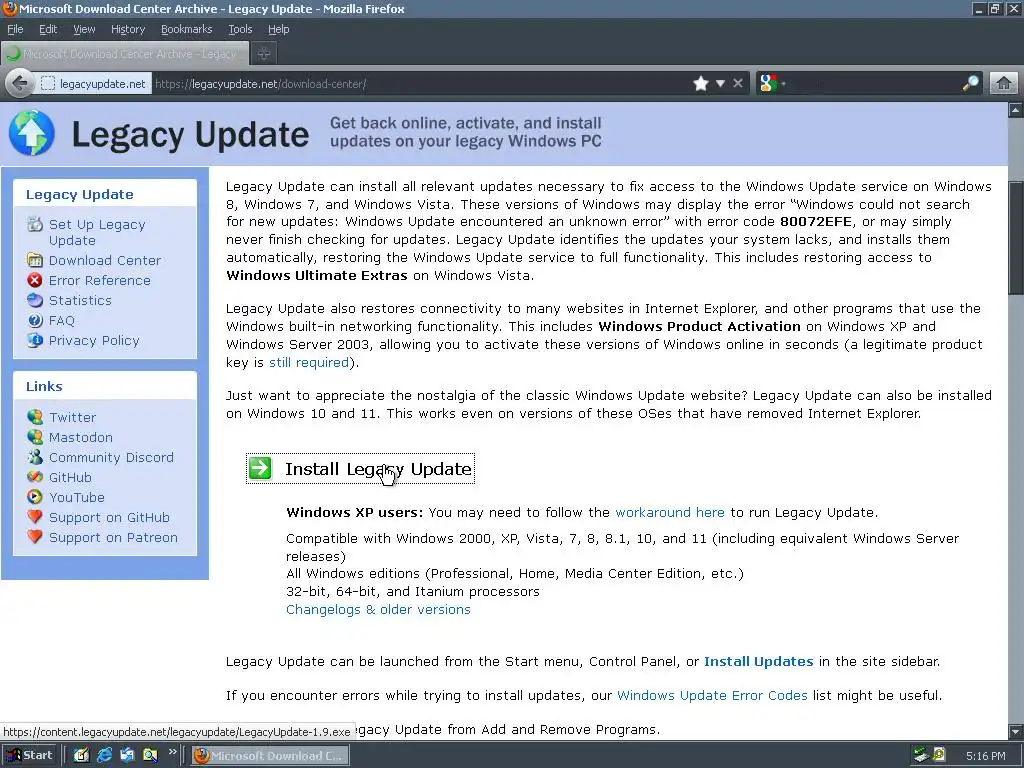The width and height of the screenshot is (1024, 768).
Task: Stop loading with the X button
Action: click(738, 84)
